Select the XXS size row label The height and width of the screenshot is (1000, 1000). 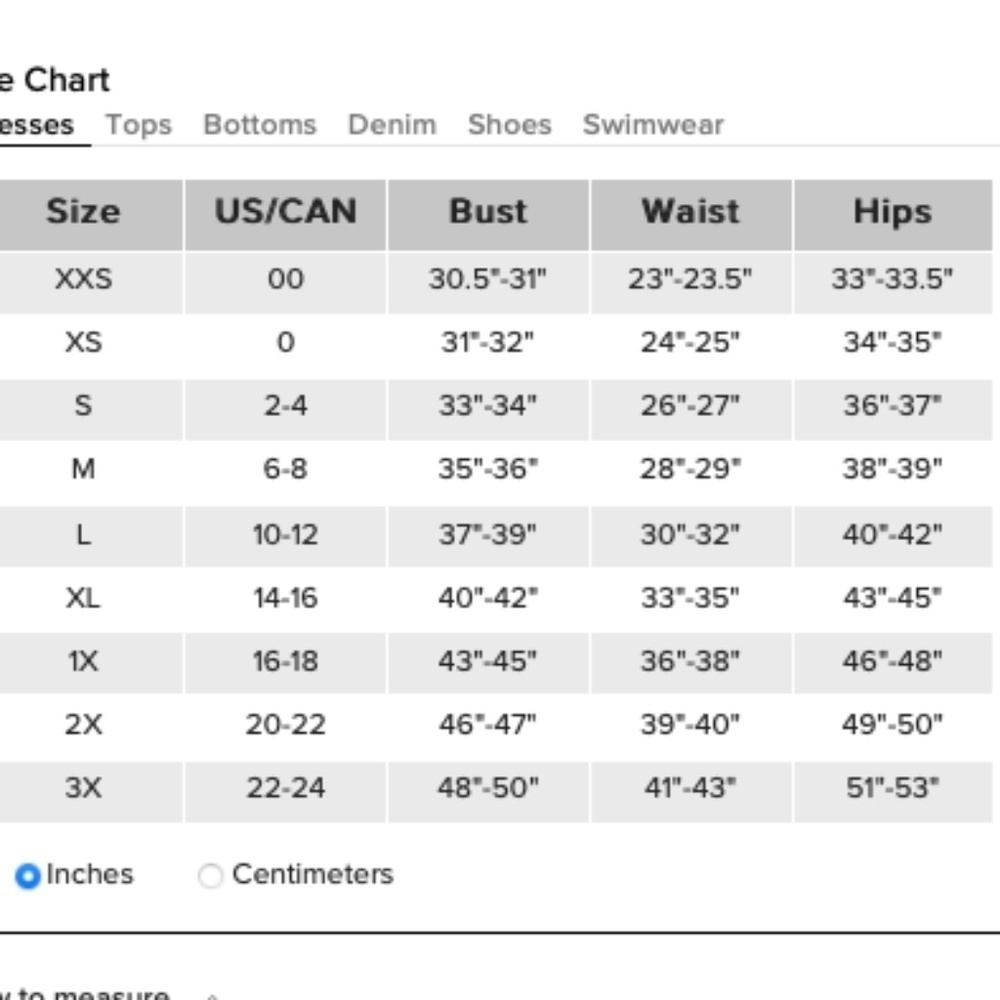coord(84,279)
